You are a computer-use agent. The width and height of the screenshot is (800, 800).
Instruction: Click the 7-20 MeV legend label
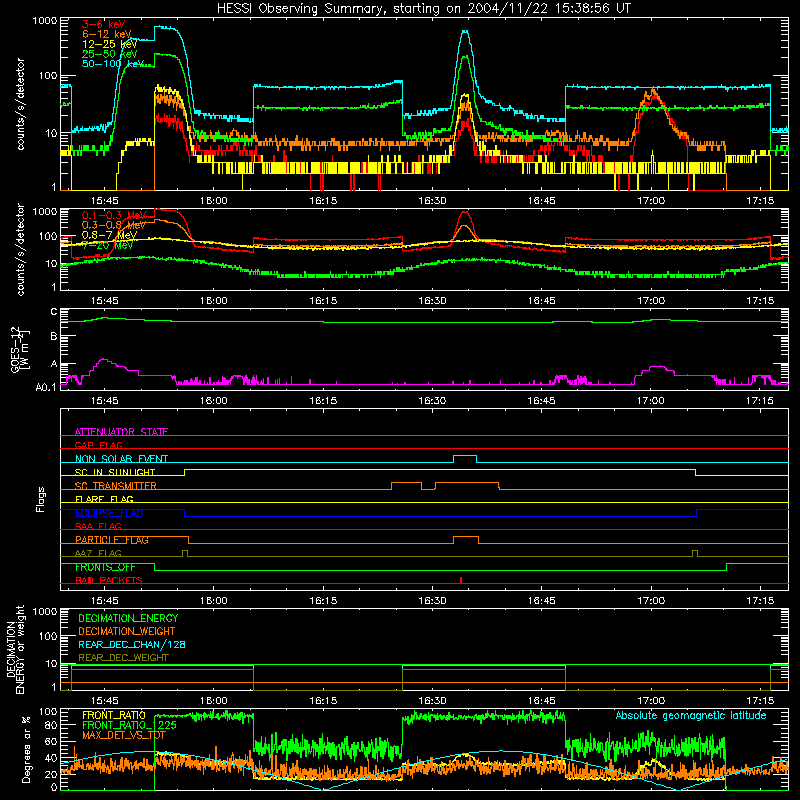[107, 245]
